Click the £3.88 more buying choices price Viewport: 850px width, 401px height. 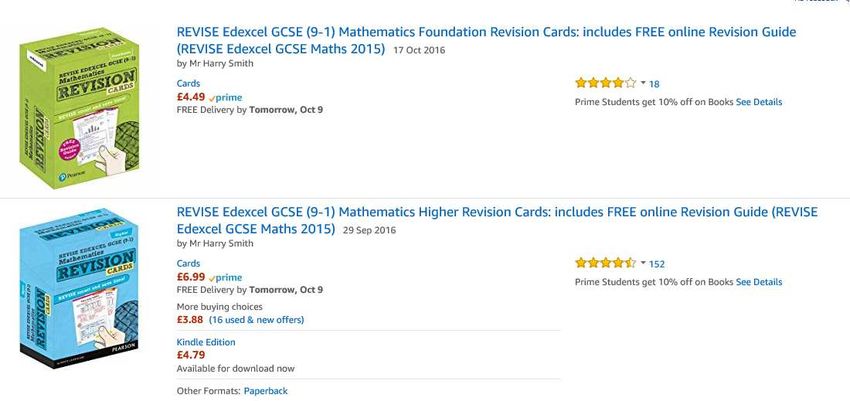coord(190,320)
